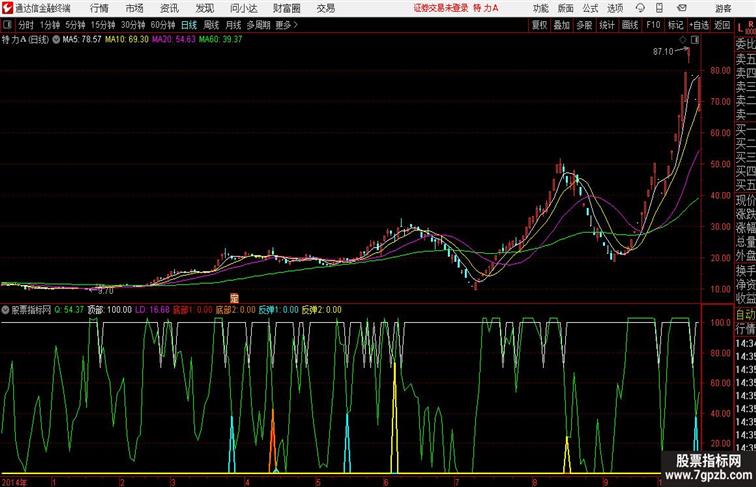This screenshot has height=487, width=756.
Task: Click the diamond icon above price chart
Action: point(683,40)
